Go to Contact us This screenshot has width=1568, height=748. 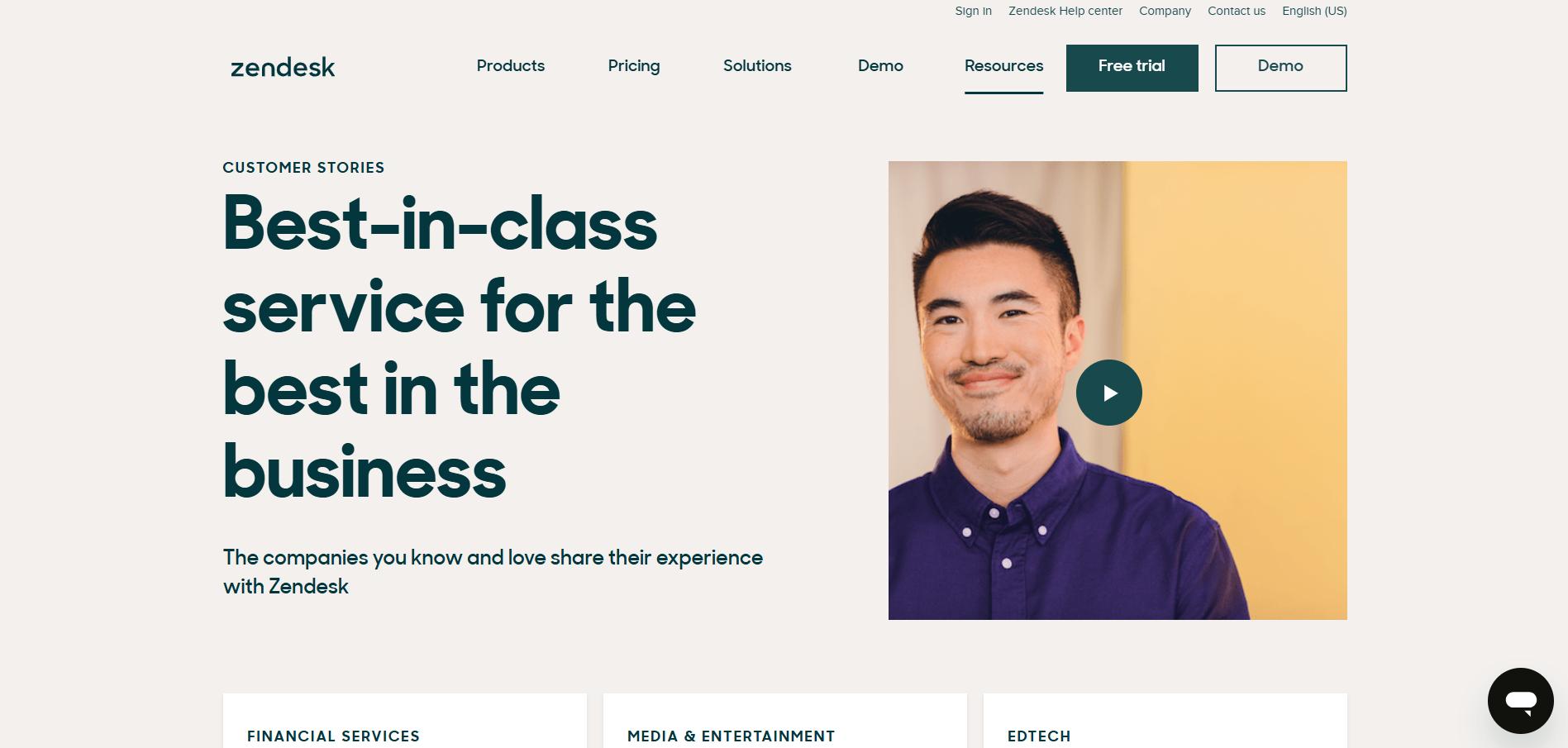click(x=1236, y=11)
